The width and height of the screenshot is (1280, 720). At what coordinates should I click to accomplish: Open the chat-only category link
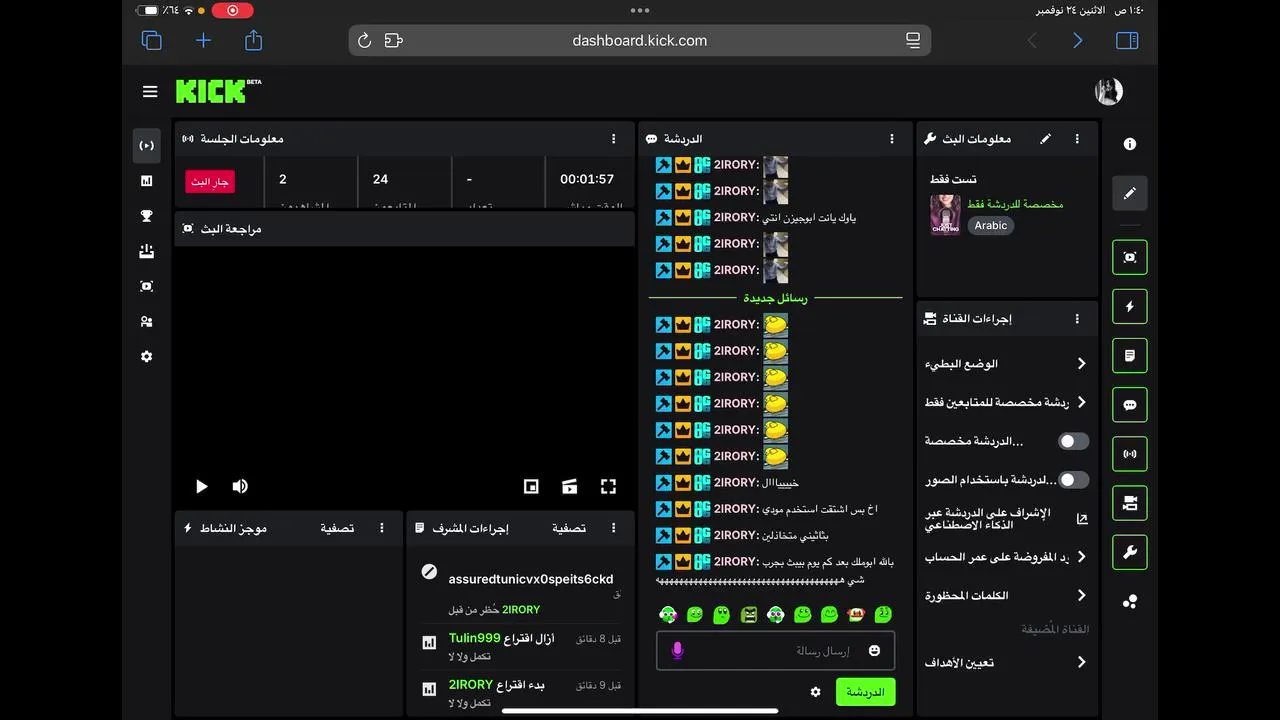[x=1015, y=204]
